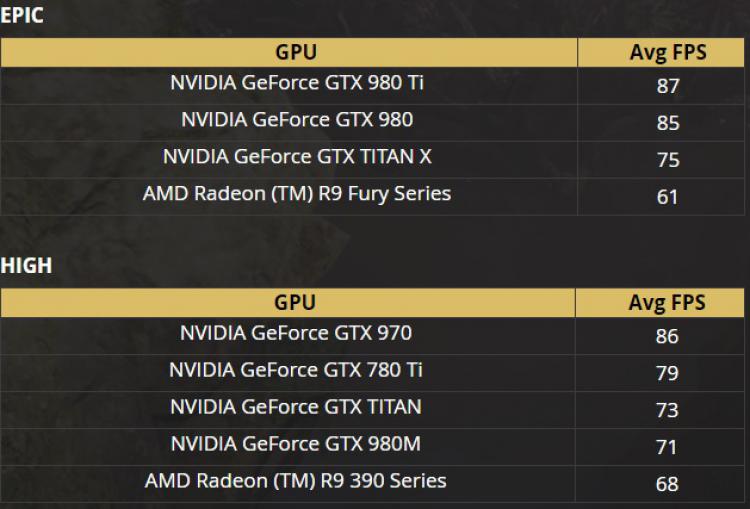Click the 87 average FPS value

(668, 86)
